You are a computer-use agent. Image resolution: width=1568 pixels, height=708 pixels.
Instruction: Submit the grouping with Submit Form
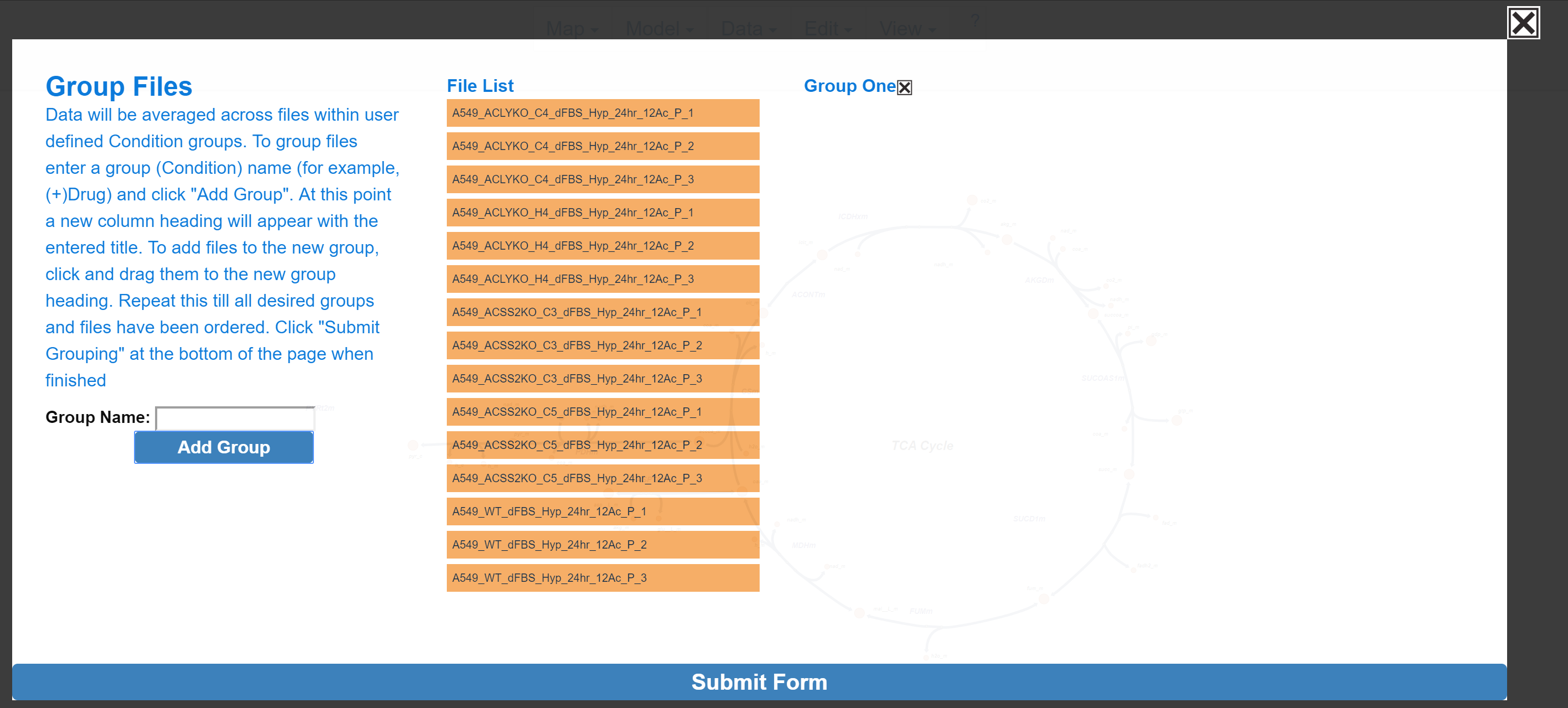(x=759, y=681)
